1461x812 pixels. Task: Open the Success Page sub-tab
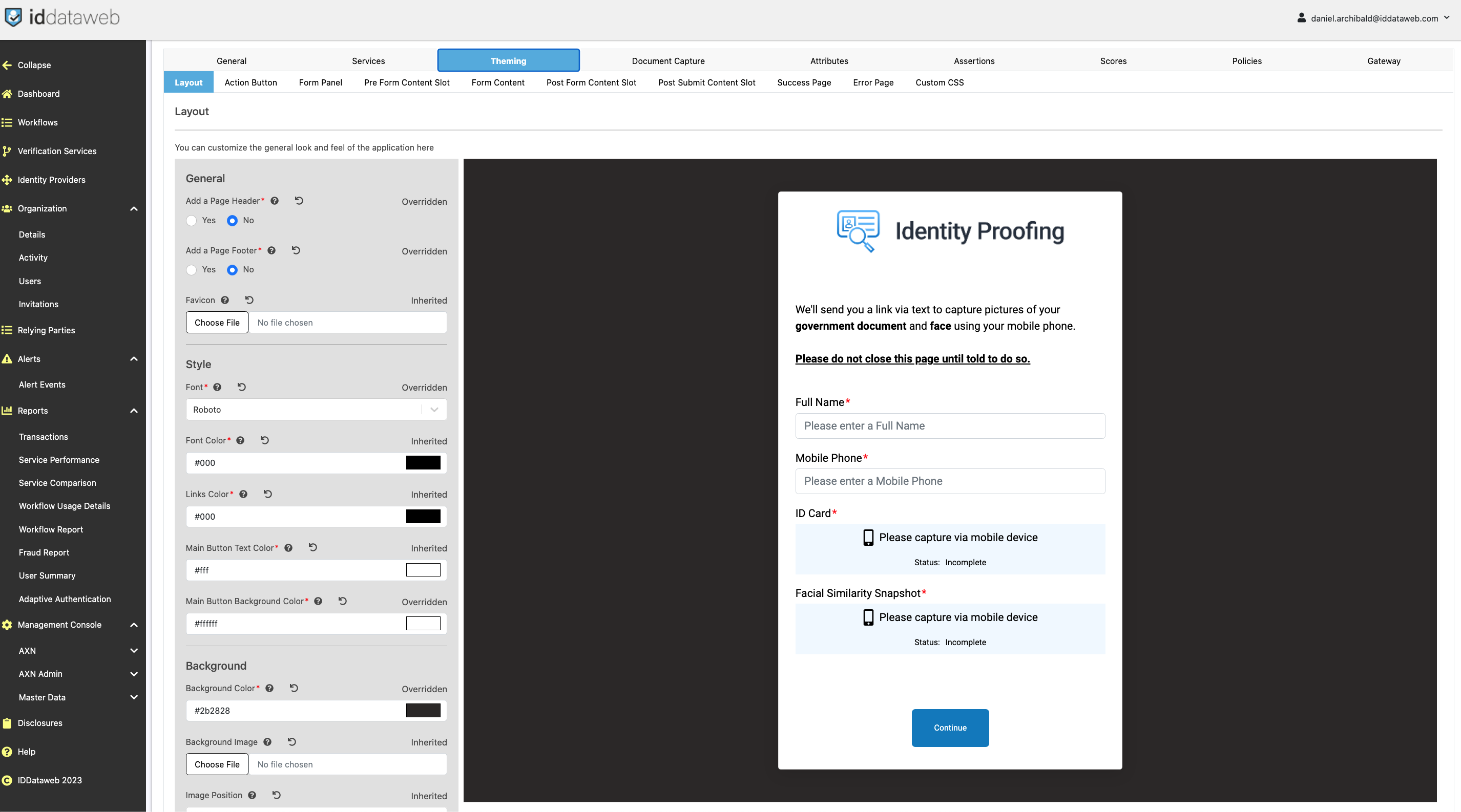point(804,83)
